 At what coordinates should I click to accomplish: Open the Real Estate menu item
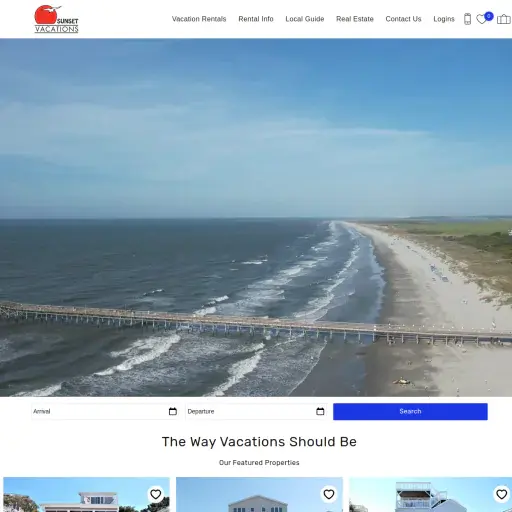[355, 19]
